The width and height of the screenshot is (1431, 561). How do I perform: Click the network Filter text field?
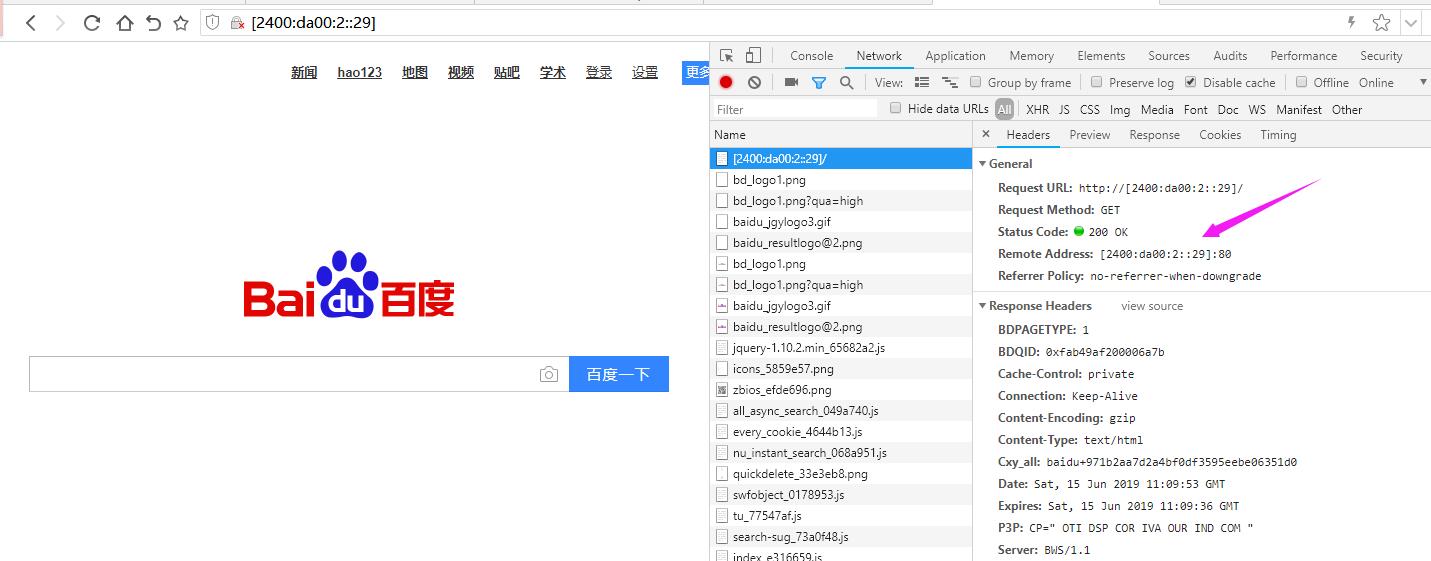click(795, 109)
